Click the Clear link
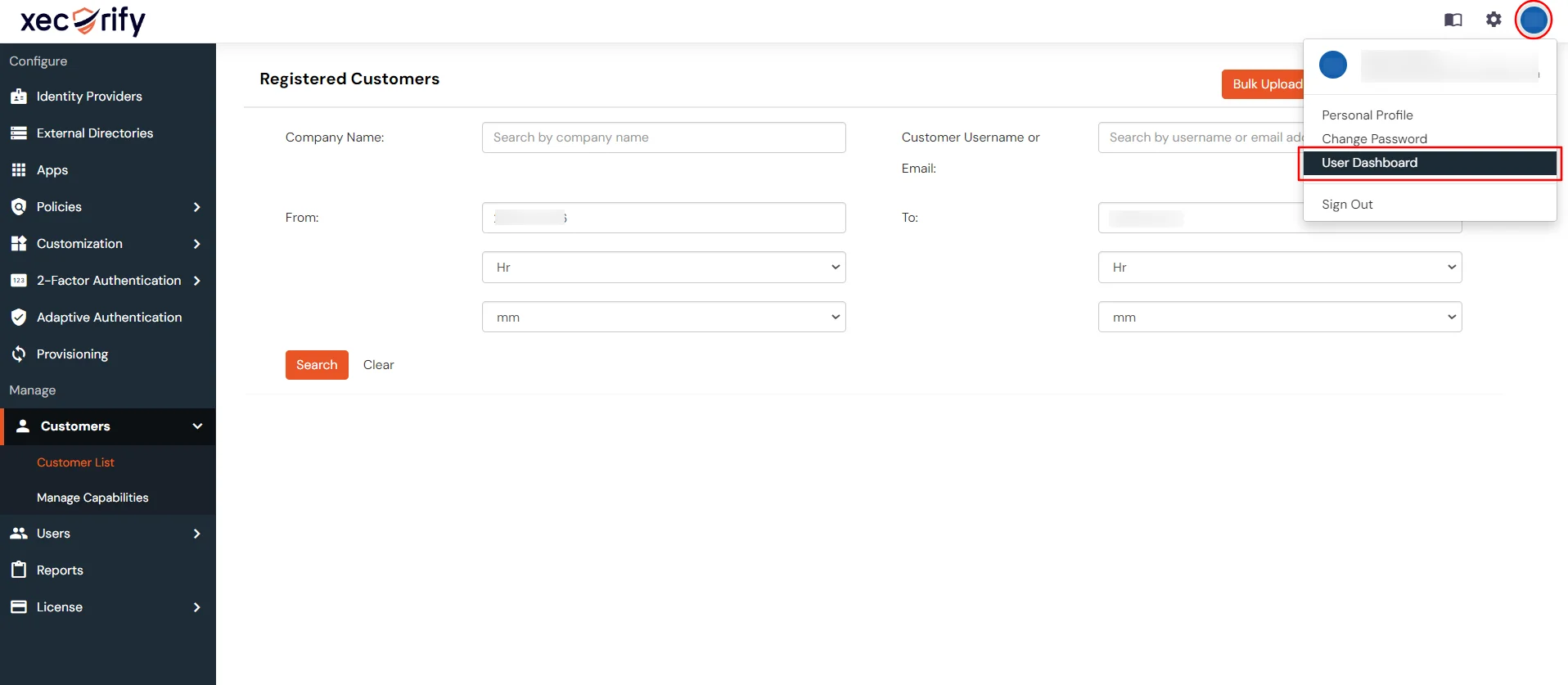This screenshot has width=1568, height=685. pyautogui.click(x=378, y=365)
